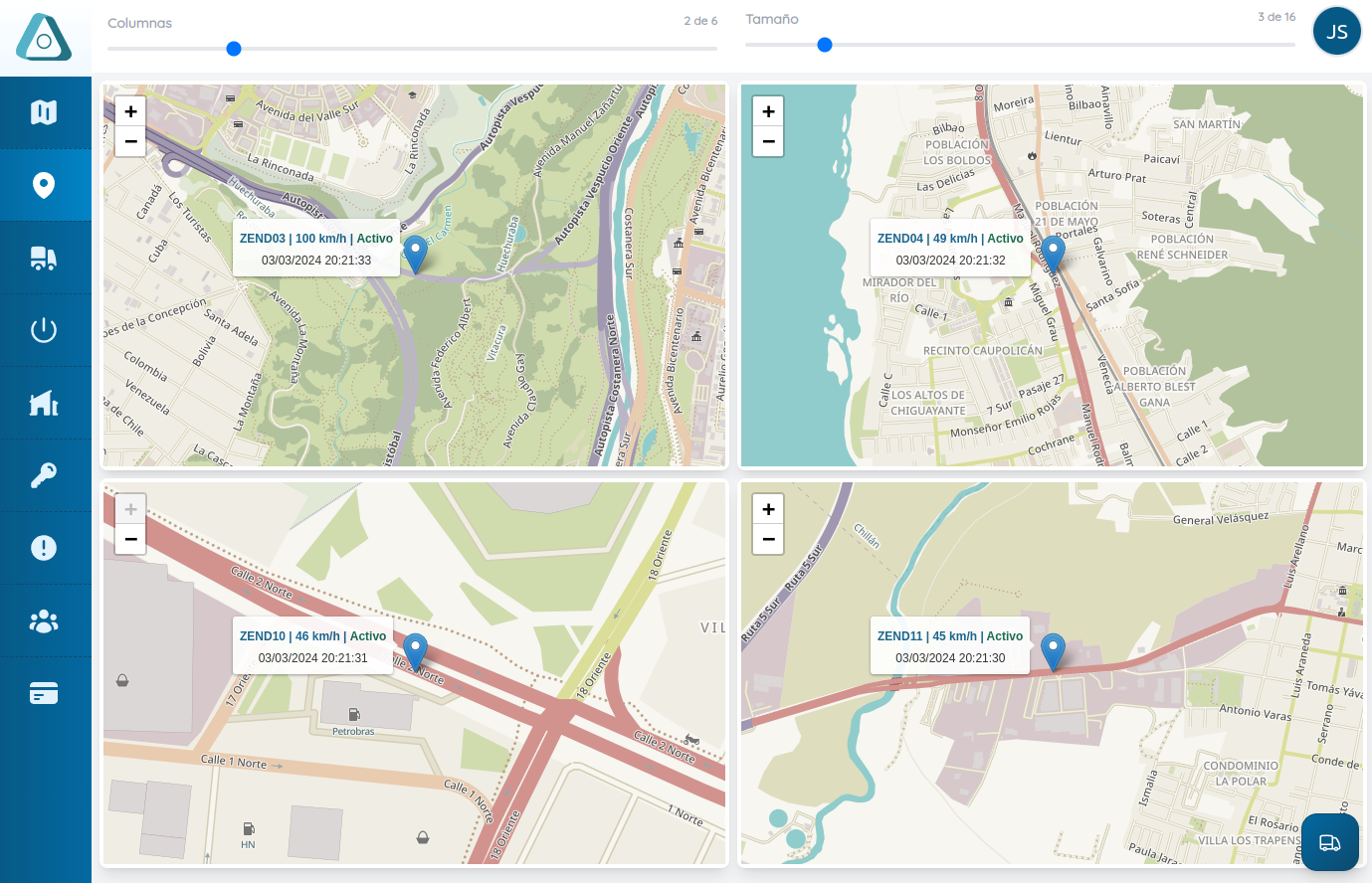
Task: Open the map view from sidebar
Action: click(44, 112)
